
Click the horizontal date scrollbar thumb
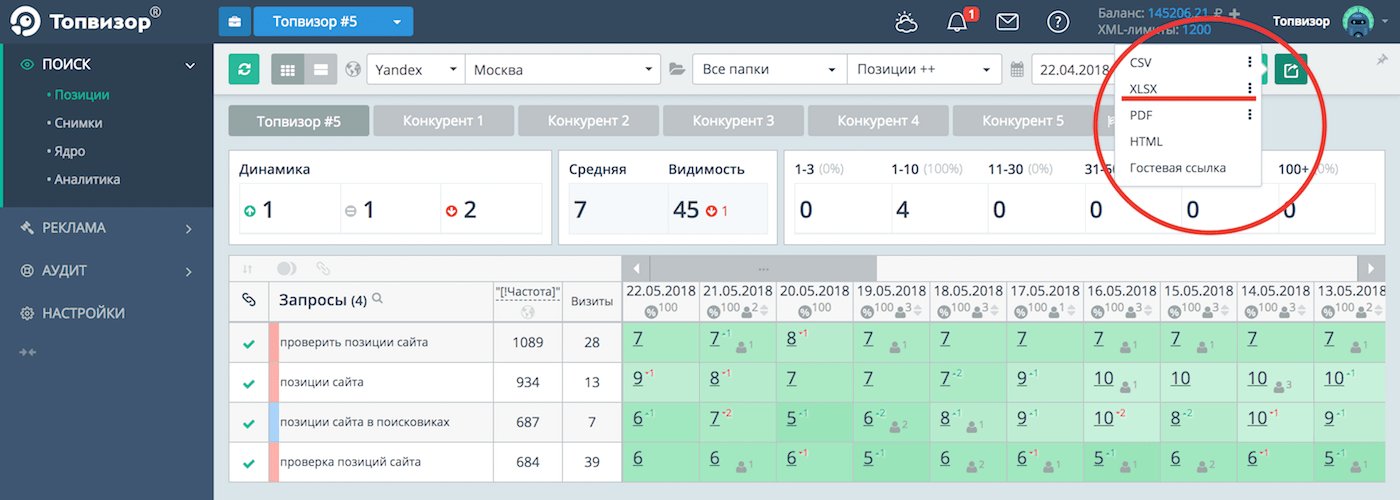click(763, 268)
